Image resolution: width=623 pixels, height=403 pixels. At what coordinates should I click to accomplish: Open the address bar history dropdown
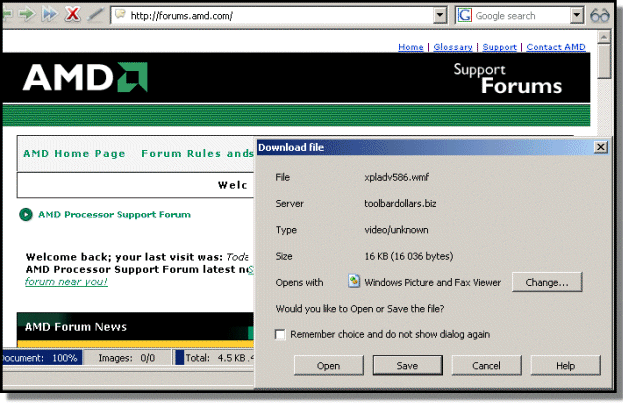439,16
